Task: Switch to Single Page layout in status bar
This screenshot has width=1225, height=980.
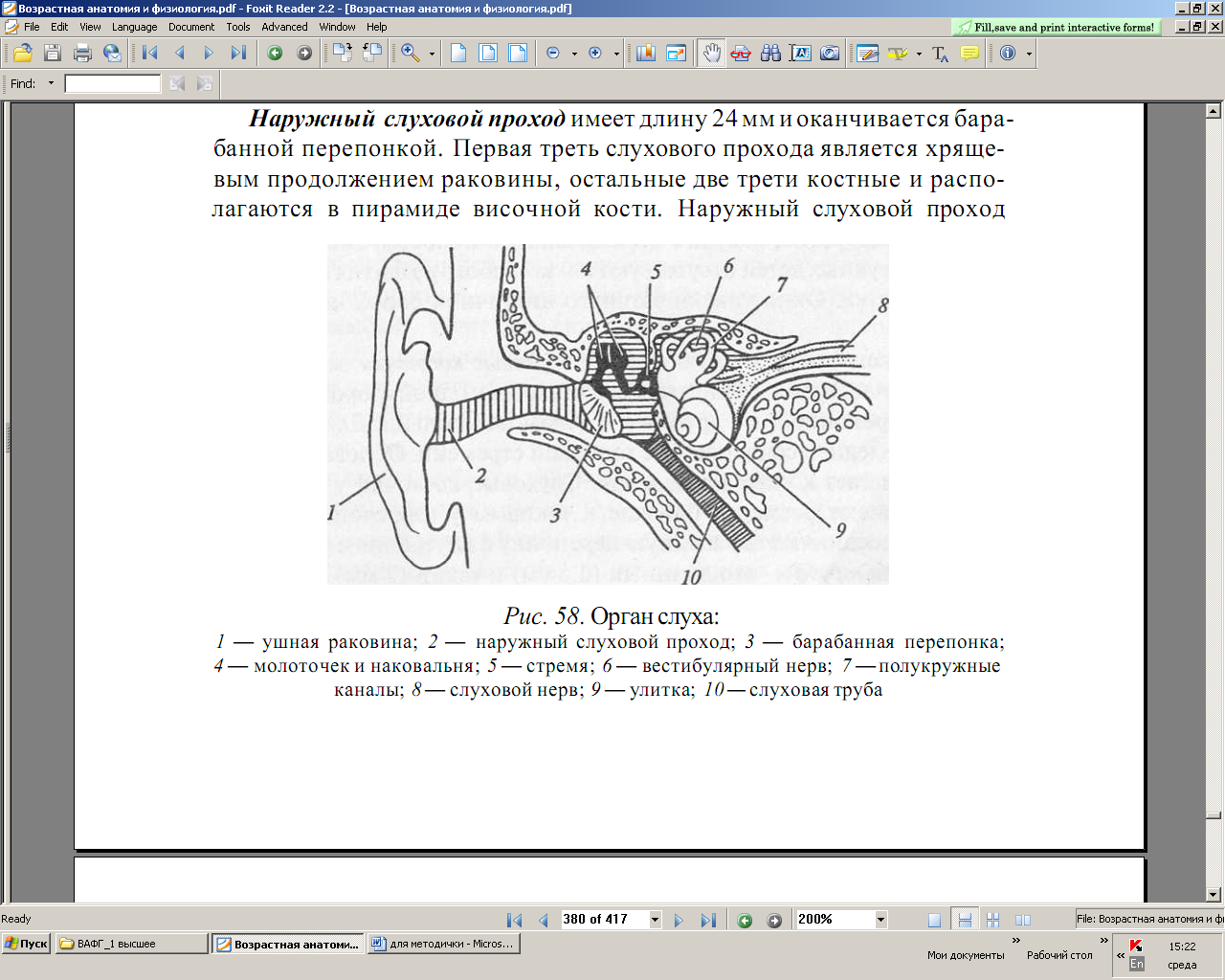Action: pos(934,920)
